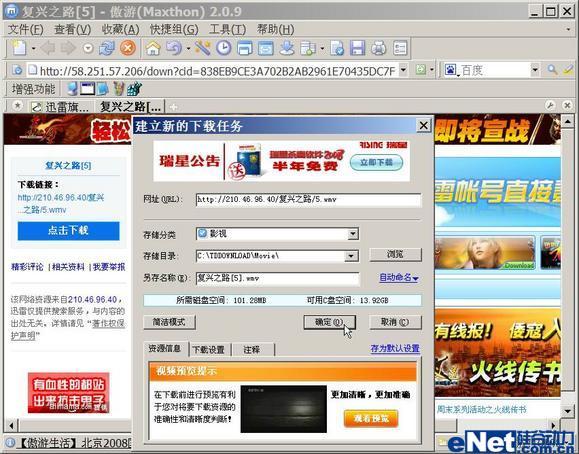Open the back/forward history round dropdown

[x=88, y=48]
